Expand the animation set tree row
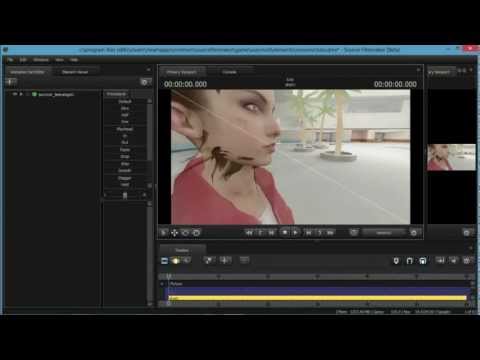Image resolution: width=480 pixels, height=360 pixels. (x=21, y=94)
